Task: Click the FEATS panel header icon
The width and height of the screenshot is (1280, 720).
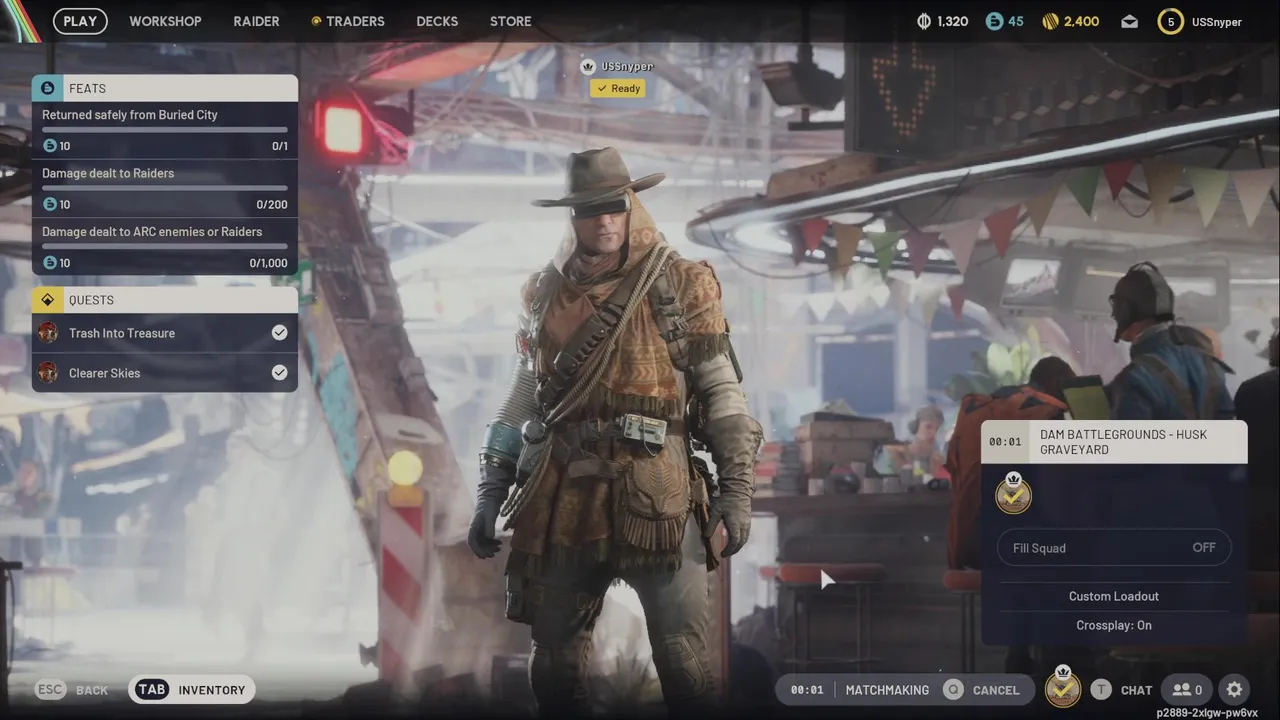Action: tap(48, 88)
